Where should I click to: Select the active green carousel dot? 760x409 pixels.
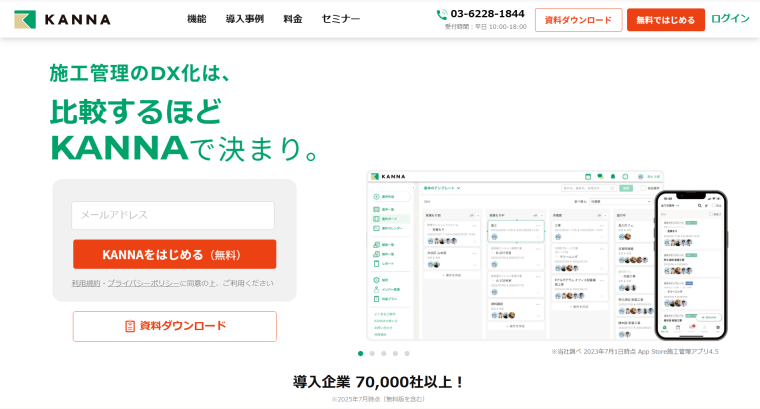[x=360, y=353]
